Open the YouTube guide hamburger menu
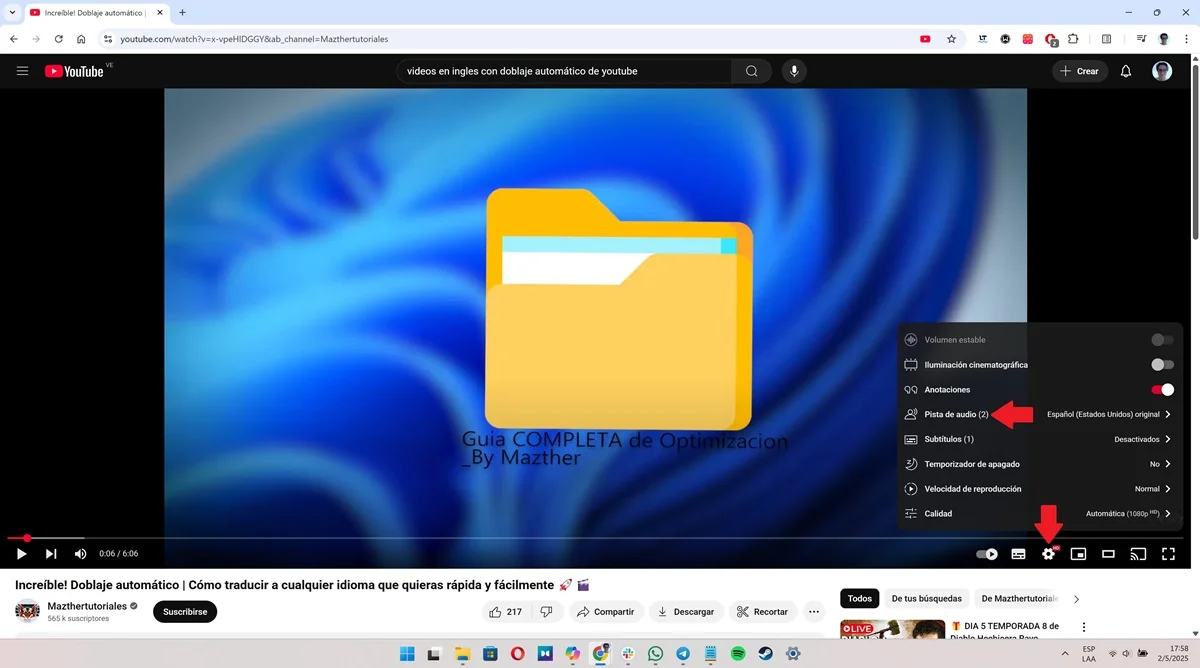This screenshot has height=668, width=1200. pyautogui.click(x=22, y=71)
